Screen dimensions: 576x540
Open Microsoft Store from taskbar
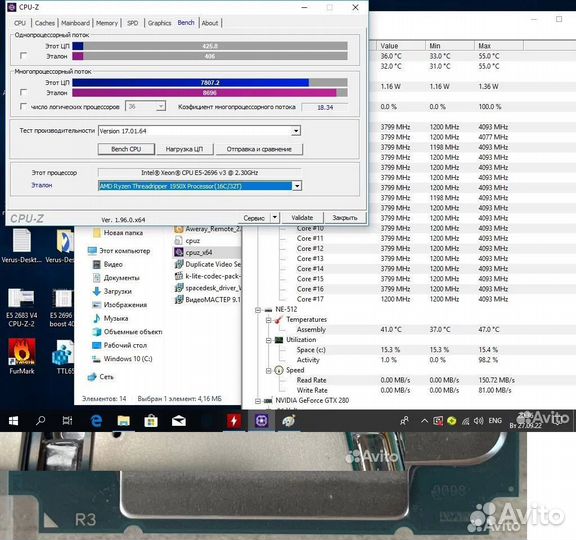click(x=151, y=421)
